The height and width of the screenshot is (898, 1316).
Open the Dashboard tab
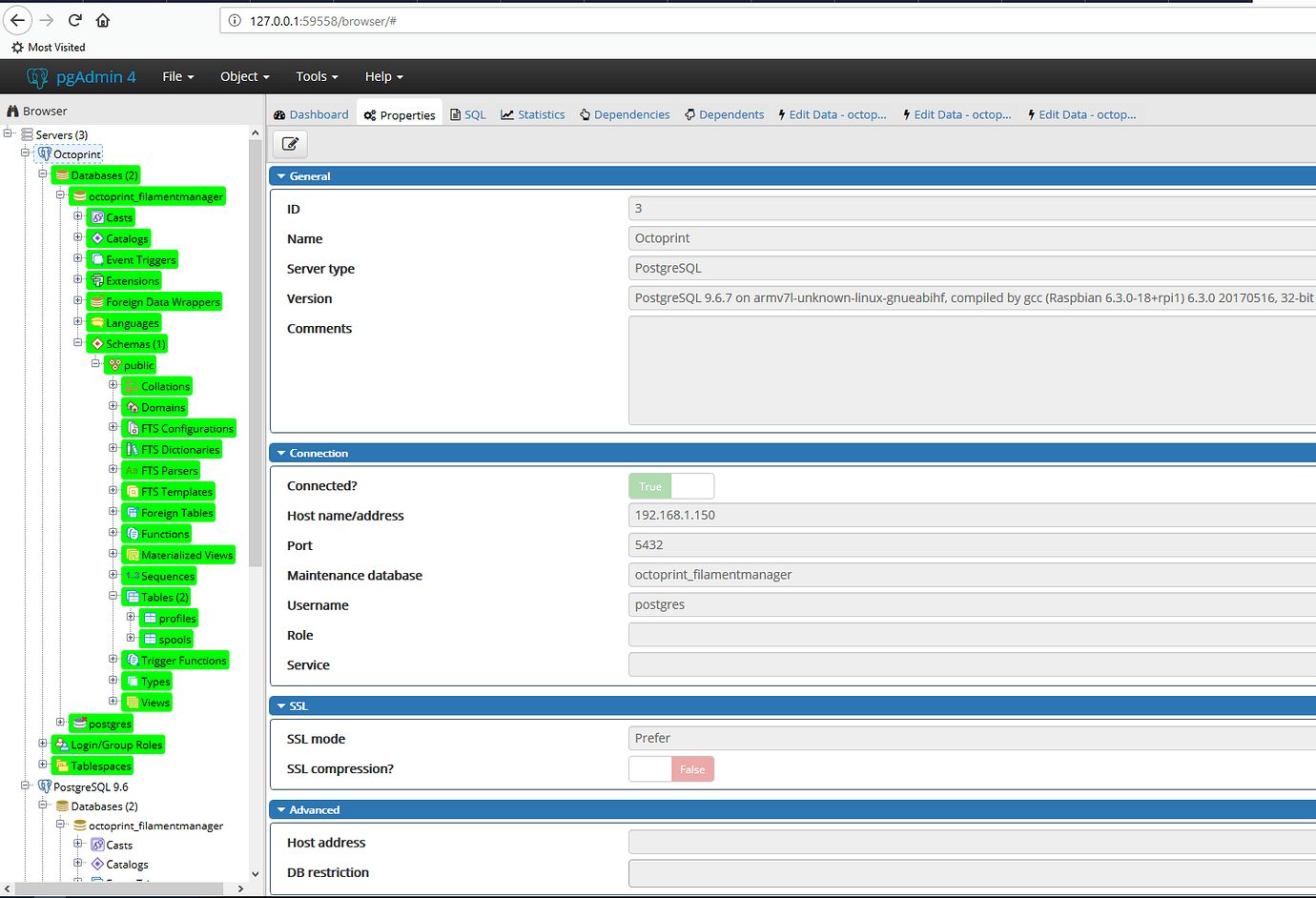tap(311, 115)
